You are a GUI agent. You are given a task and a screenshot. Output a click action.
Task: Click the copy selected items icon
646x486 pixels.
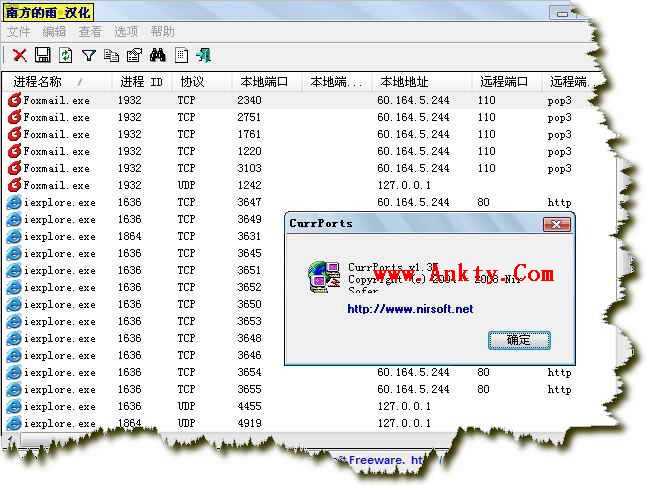point(111,55)
